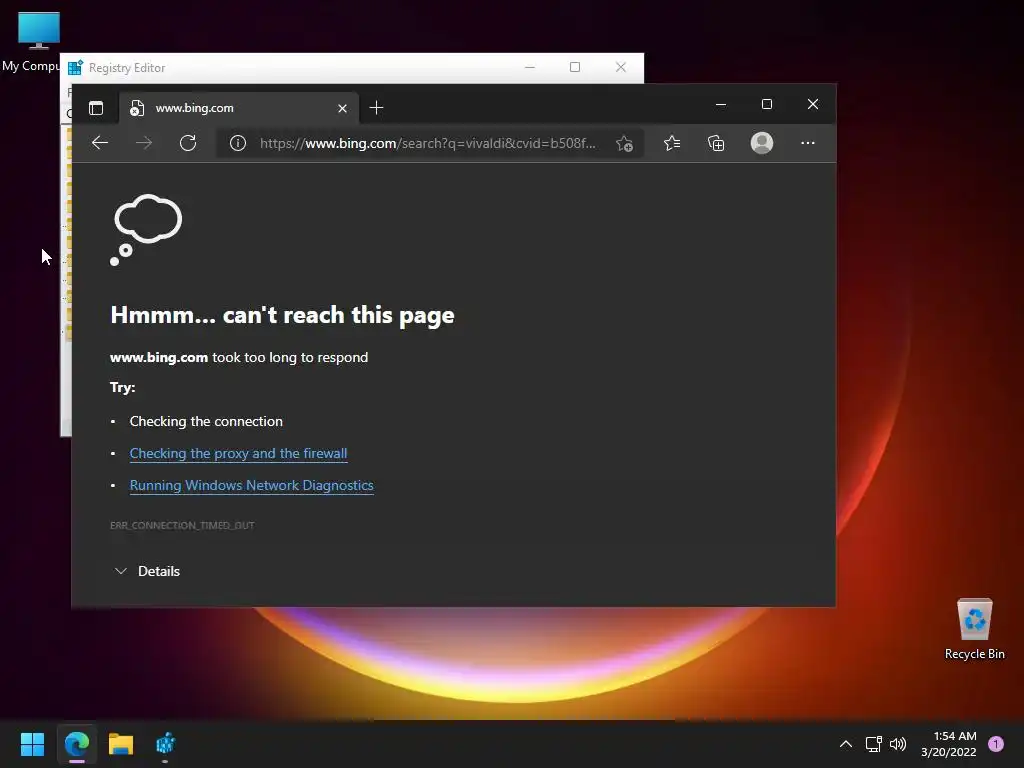Click the ERR_CONNECTION_TIMED_OUT text
This screenshot has width=1024, height=768.
pyautogui.click(x=182, y=525)
